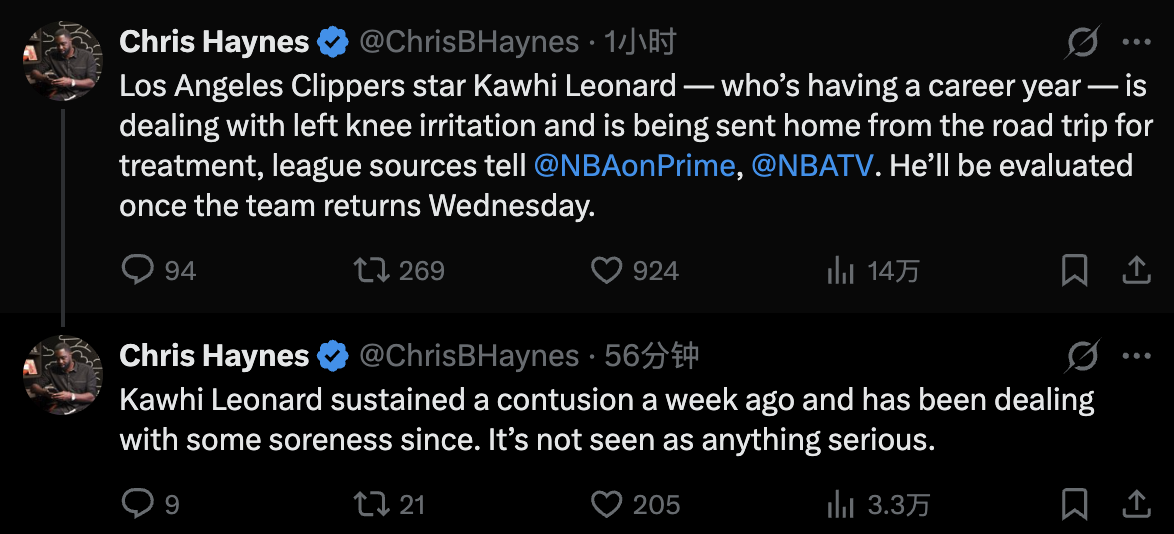Like the tweet with 205 likes
This screenshot has height=534, width=1174.
(607, 504)
